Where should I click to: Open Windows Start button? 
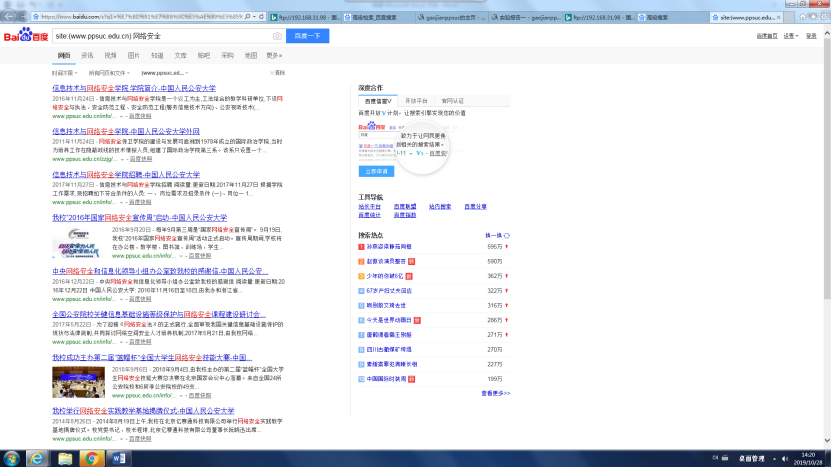coord(11,458)
